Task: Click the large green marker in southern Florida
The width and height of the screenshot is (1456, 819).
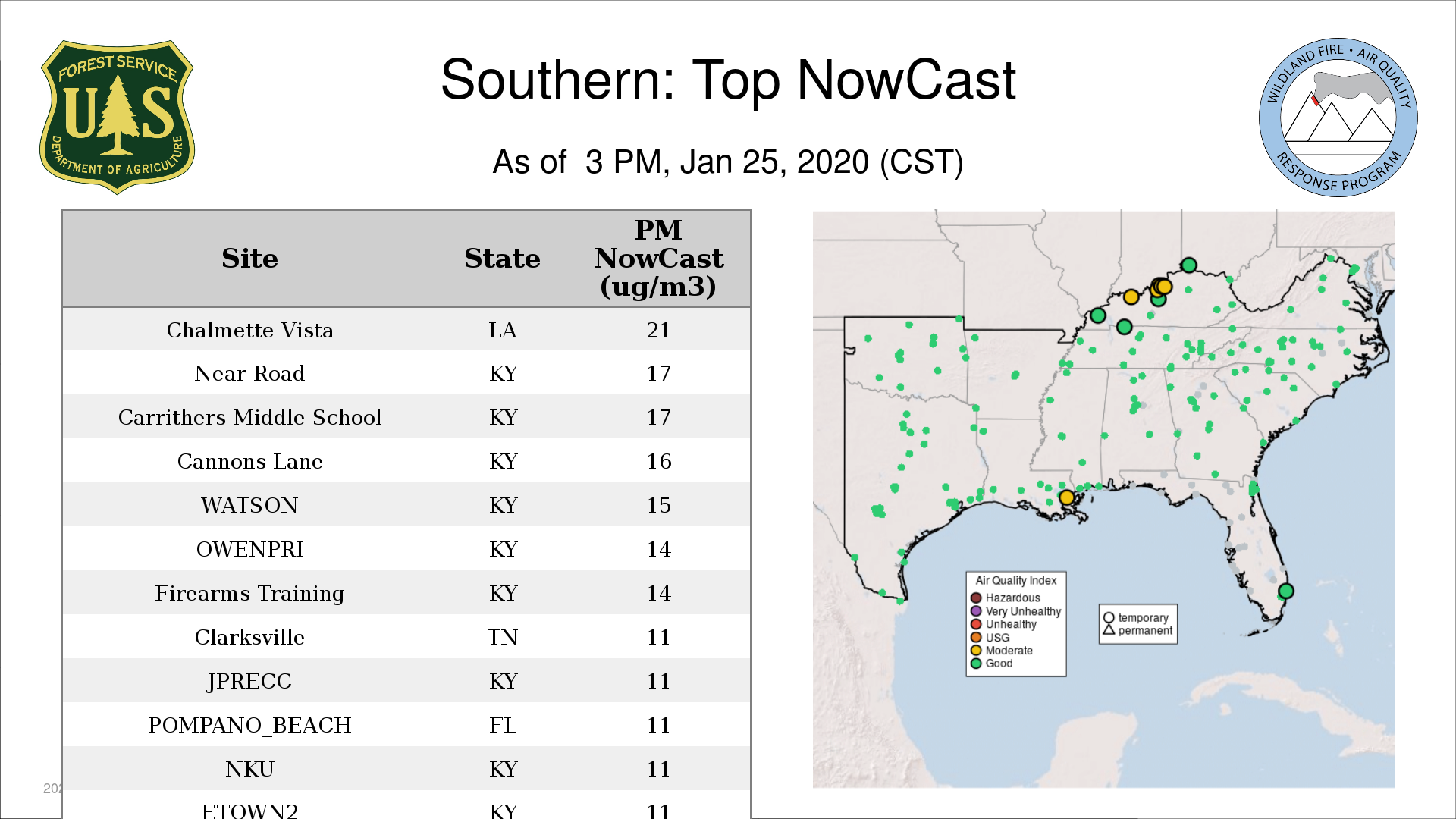Action: point(1285,591)
